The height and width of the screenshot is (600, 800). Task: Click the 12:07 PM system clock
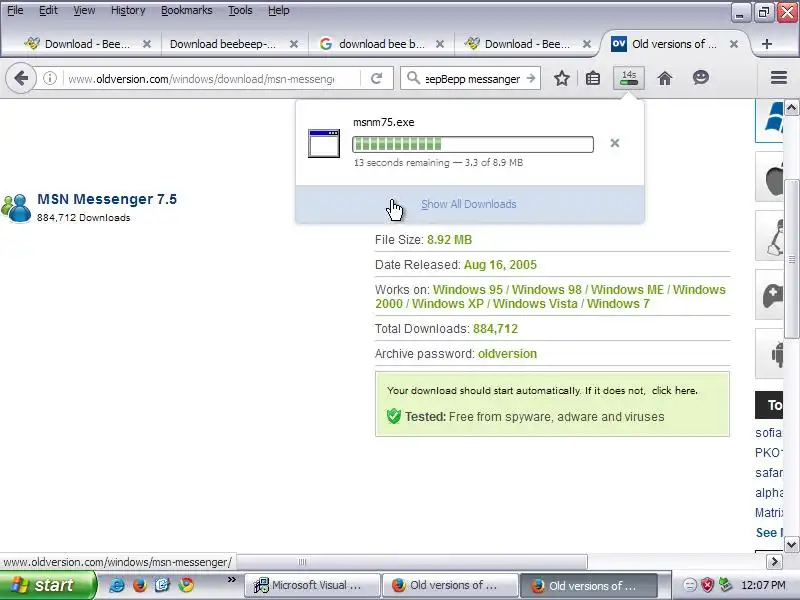pos(763,585)
